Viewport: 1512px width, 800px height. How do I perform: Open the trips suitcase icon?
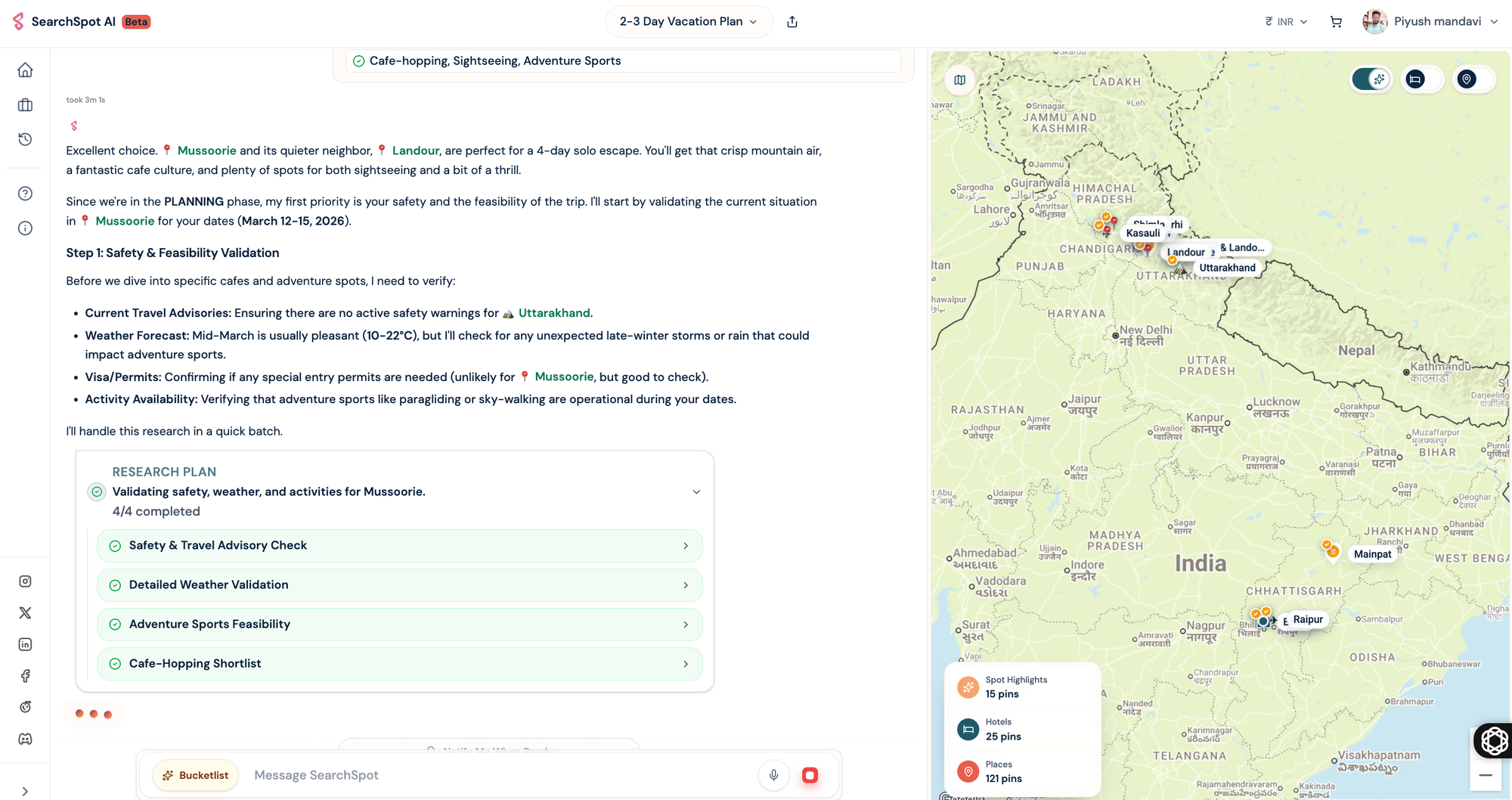25,105
